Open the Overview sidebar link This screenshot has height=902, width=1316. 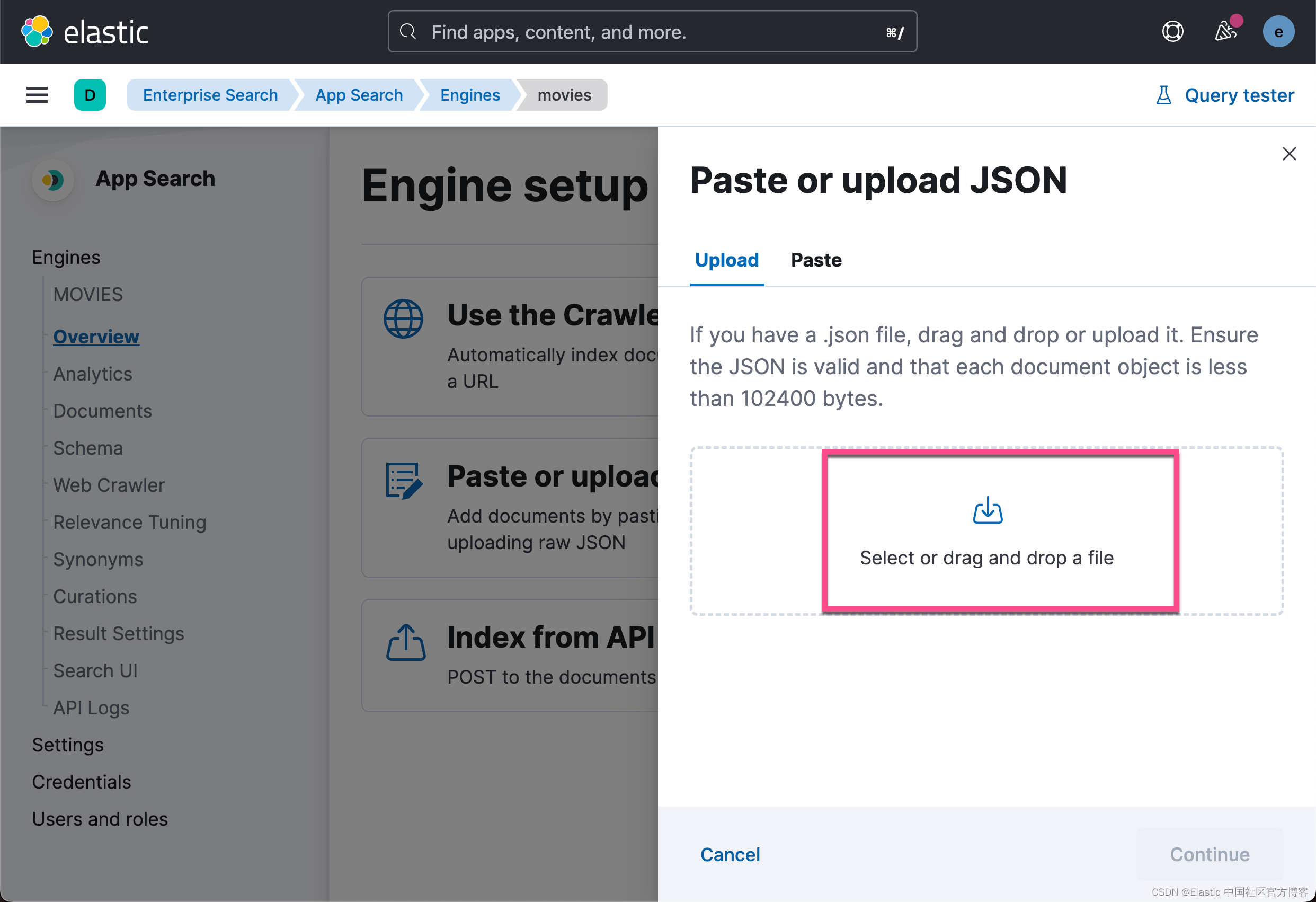click(x=96, y=337)
